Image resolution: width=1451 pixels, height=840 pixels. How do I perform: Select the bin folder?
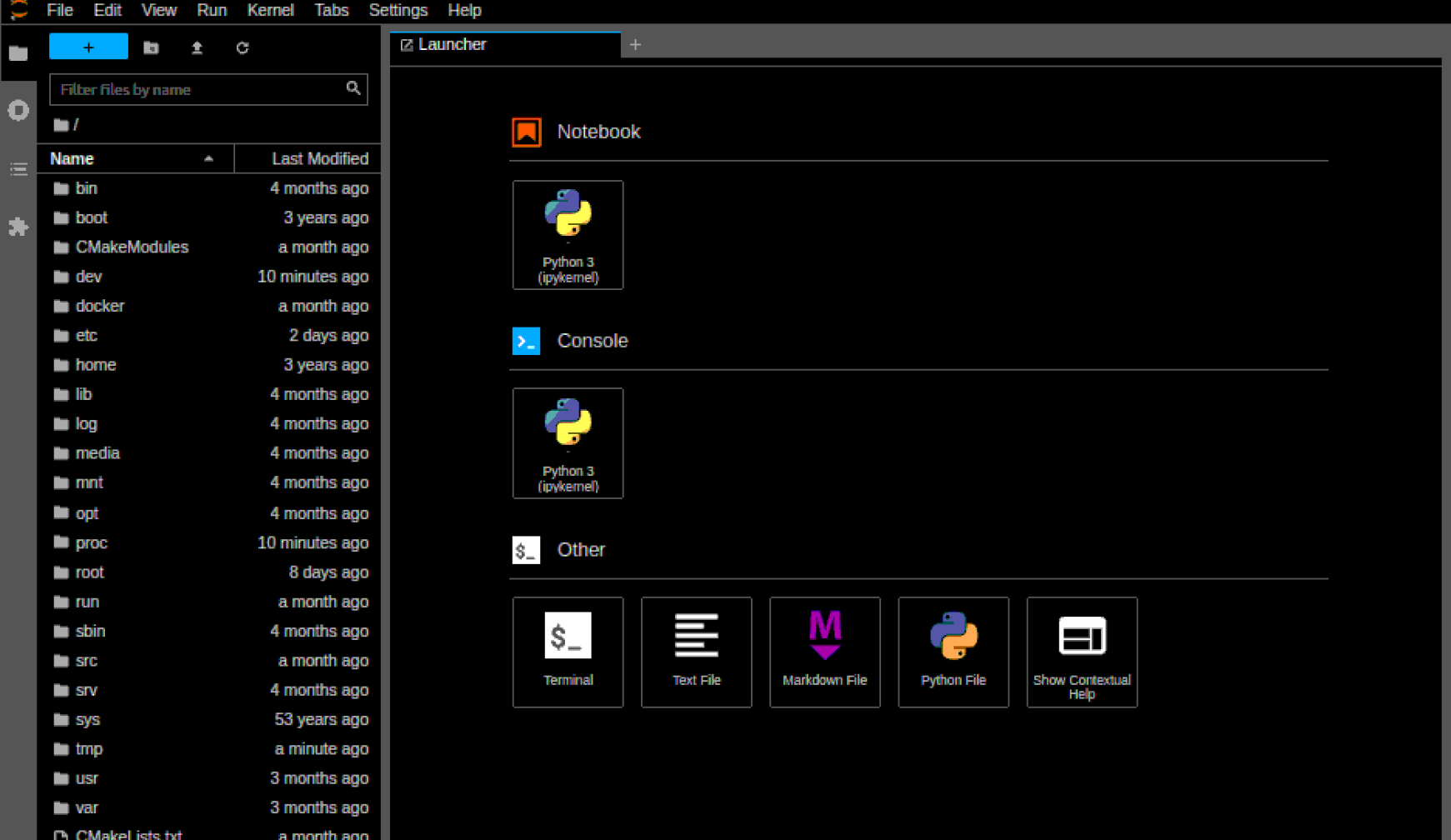point(209,188)
